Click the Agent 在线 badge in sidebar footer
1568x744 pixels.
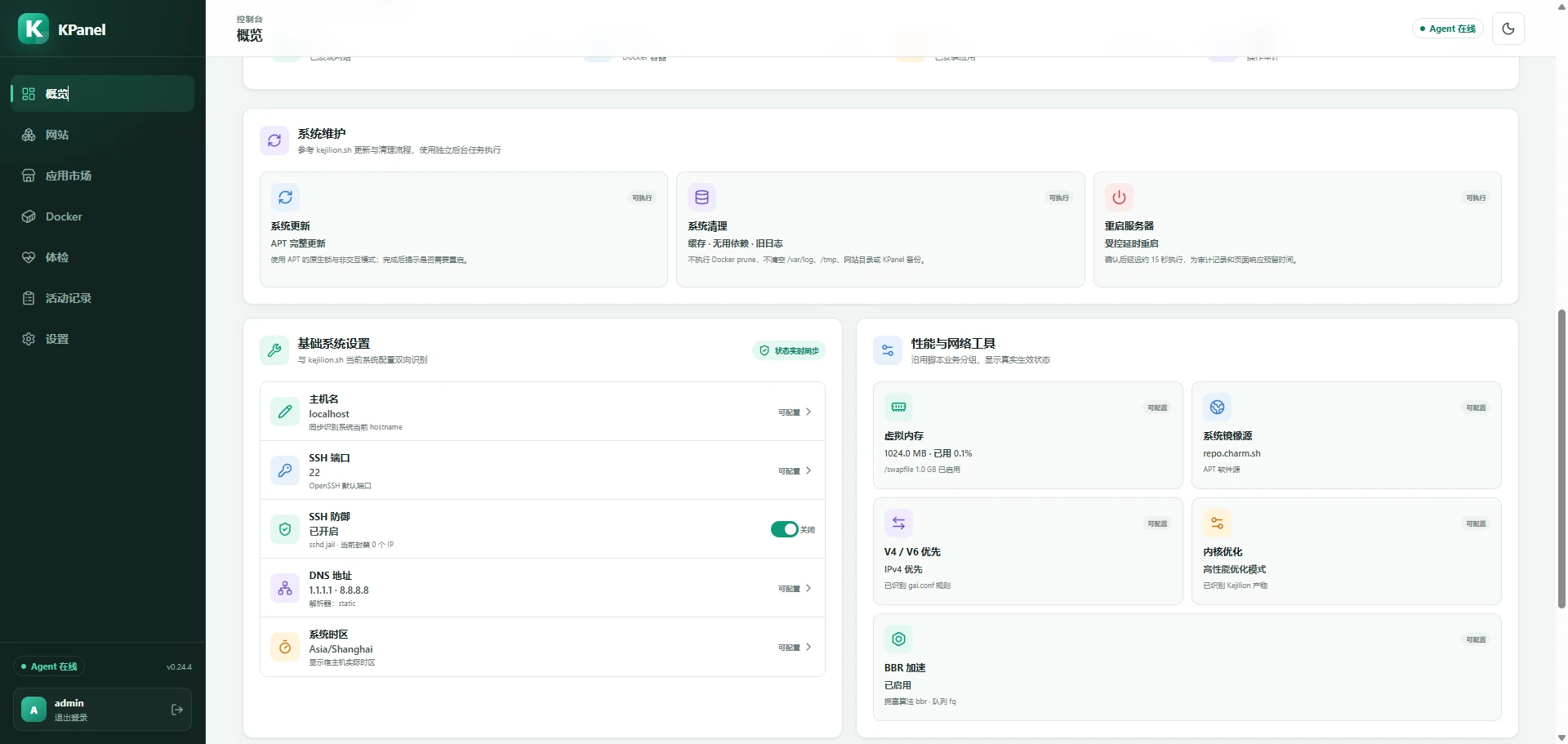[x=49, y=666]
